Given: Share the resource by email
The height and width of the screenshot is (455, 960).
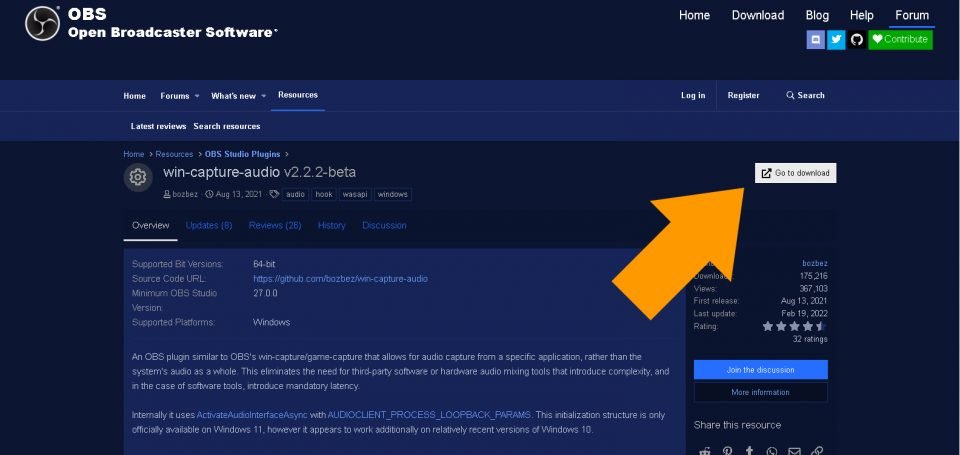Looking at the screenshot, I should pyautogui.click(x=794, y=451).
